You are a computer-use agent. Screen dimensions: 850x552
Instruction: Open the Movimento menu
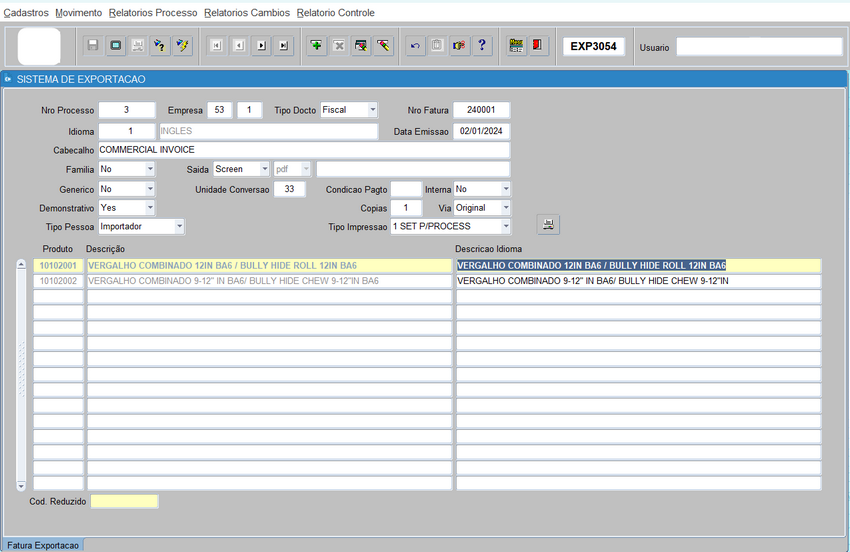[79, 12]
